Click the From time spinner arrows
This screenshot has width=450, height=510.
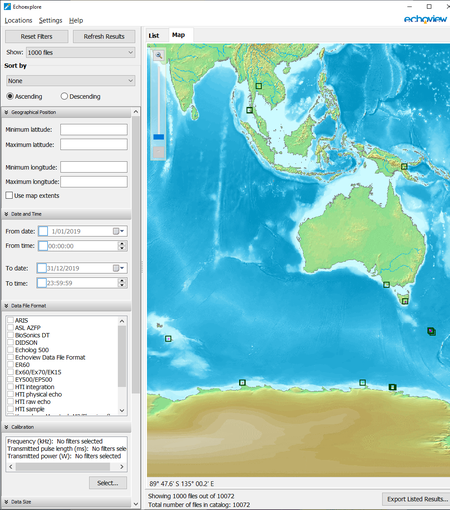[122, 246]
